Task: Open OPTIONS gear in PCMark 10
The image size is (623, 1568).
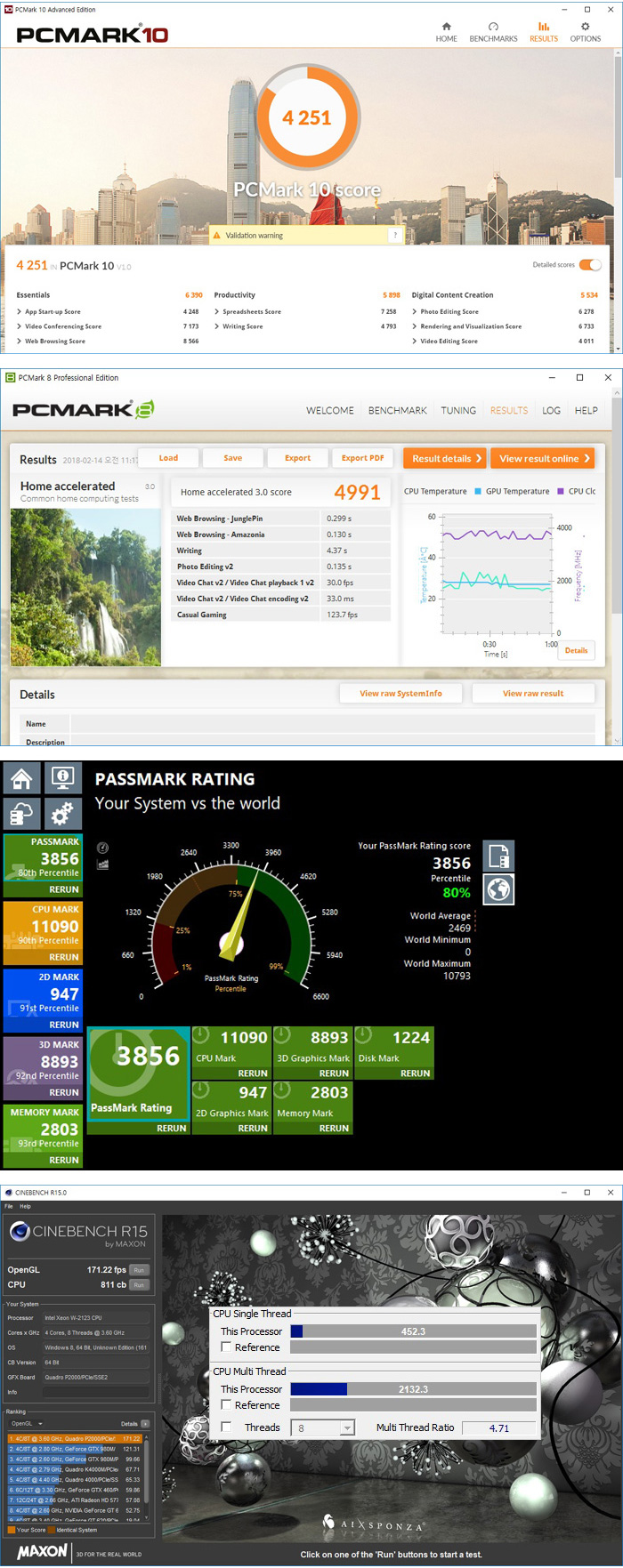Action: point(585,32)
